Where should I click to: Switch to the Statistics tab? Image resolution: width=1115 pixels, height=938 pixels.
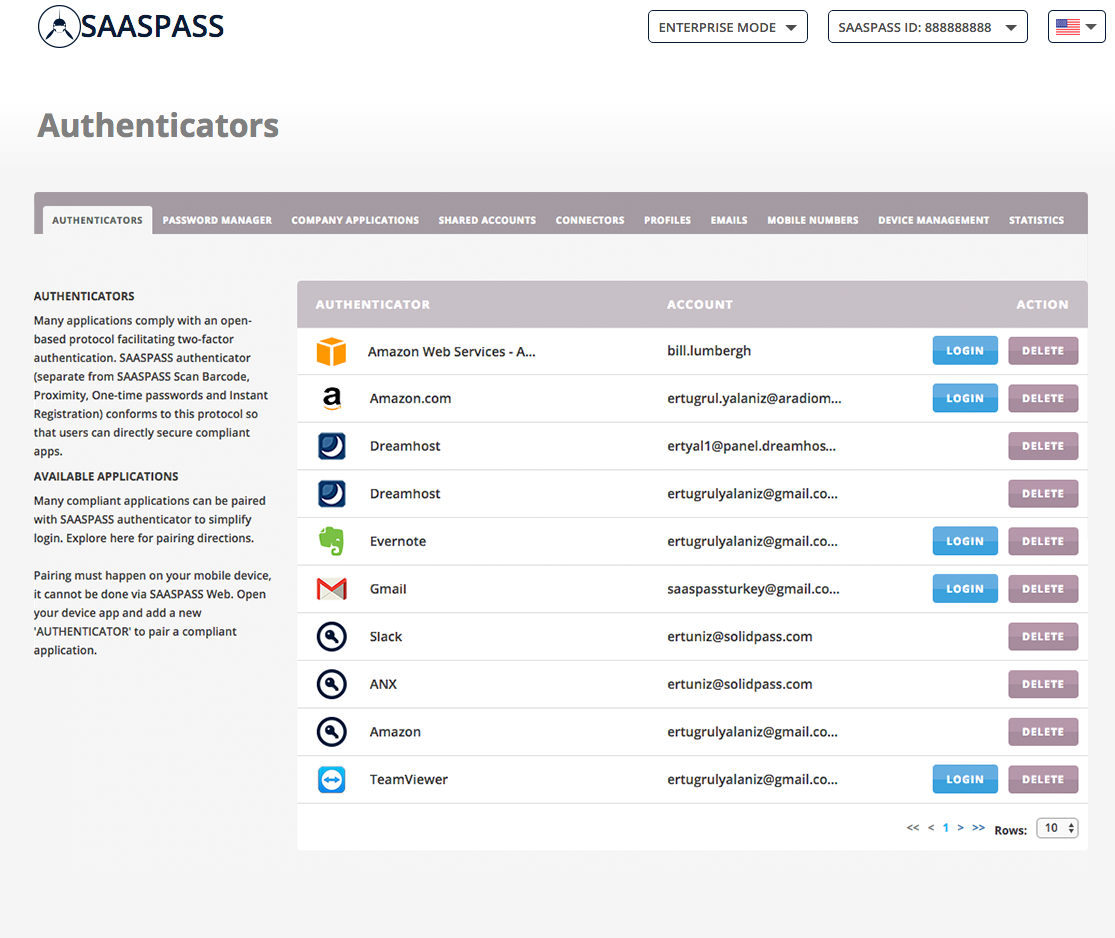[x=1036, y=220]
